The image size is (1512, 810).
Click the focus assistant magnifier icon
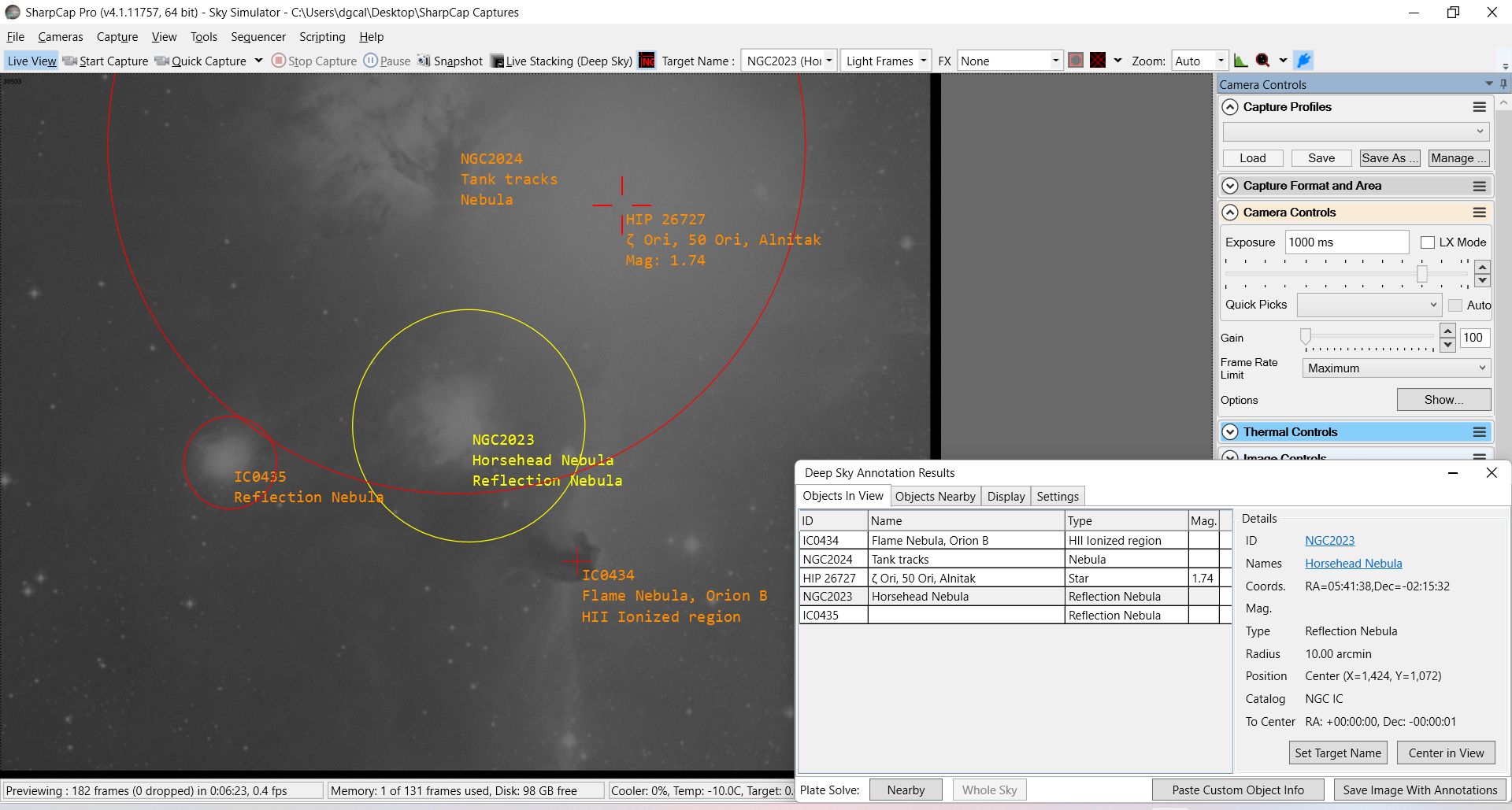1263,60
